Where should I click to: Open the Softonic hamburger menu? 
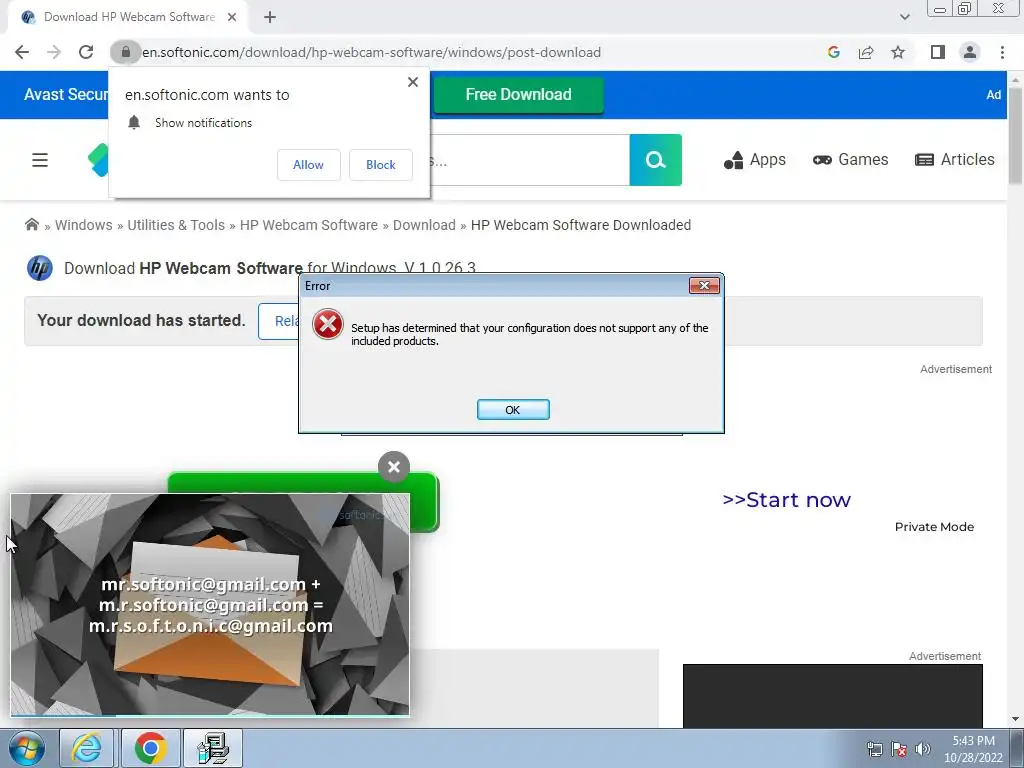pyautogui.click(x=40, y=160)
